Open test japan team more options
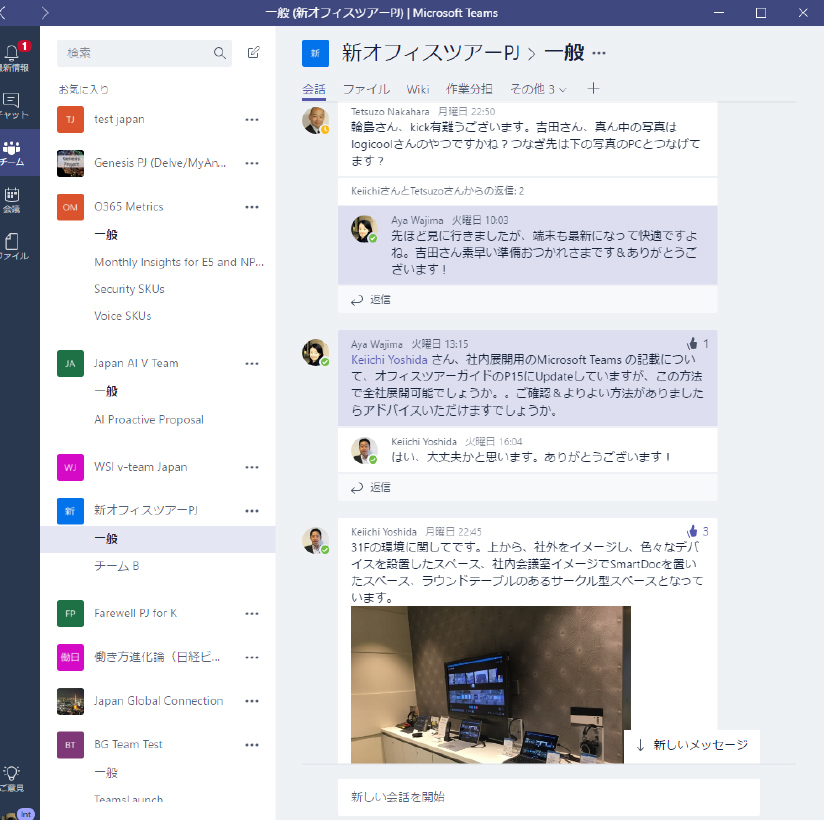The image size is (824, 820). coord(252,120)
